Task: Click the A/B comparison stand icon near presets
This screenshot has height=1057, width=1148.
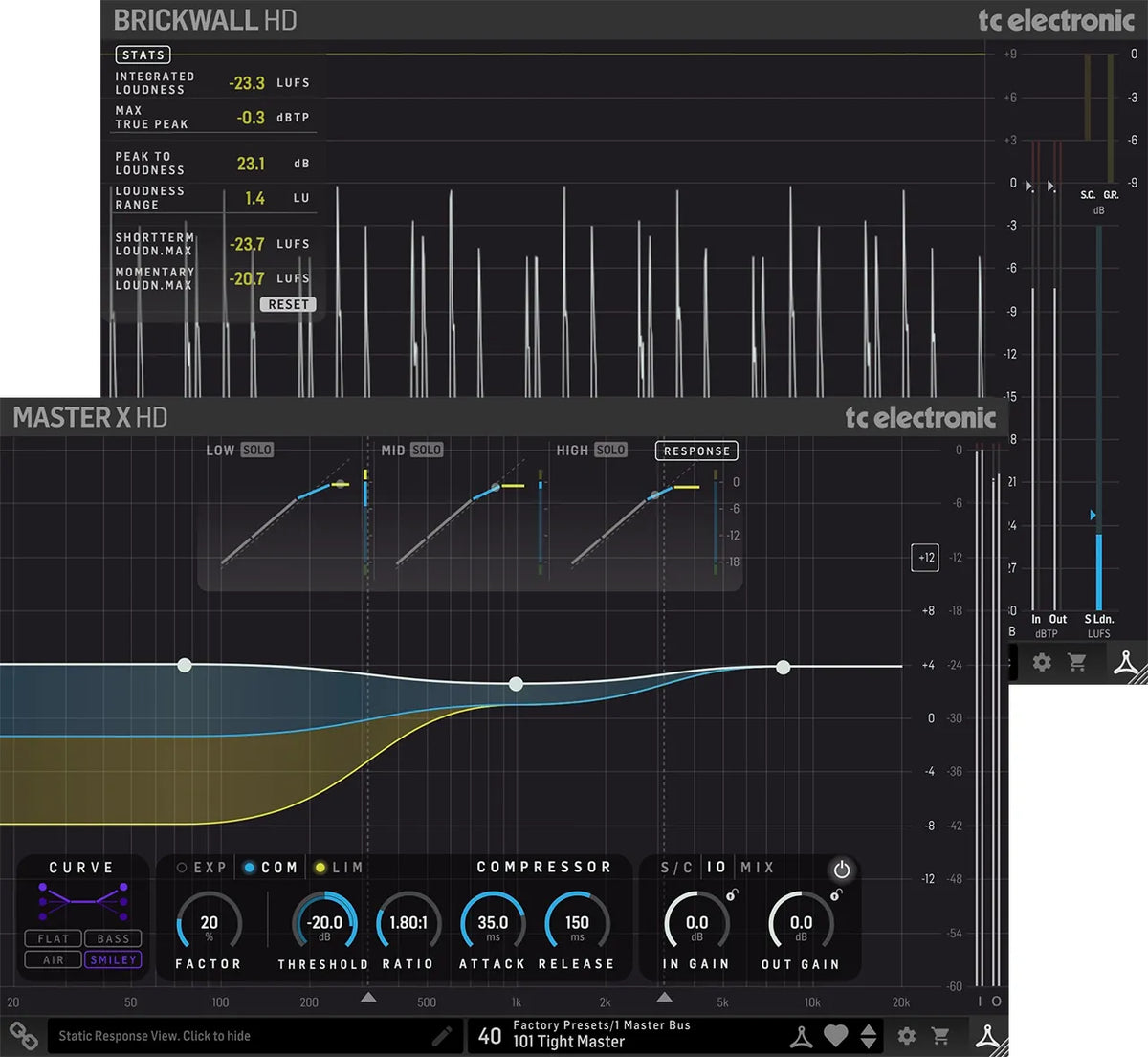Action: [x=802, y=1035]
